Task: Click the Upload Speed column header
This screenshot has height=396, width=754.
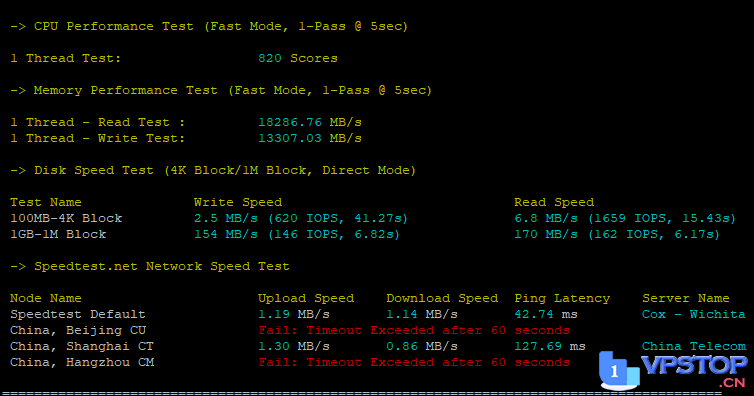Action: click(x=306, y=298)
